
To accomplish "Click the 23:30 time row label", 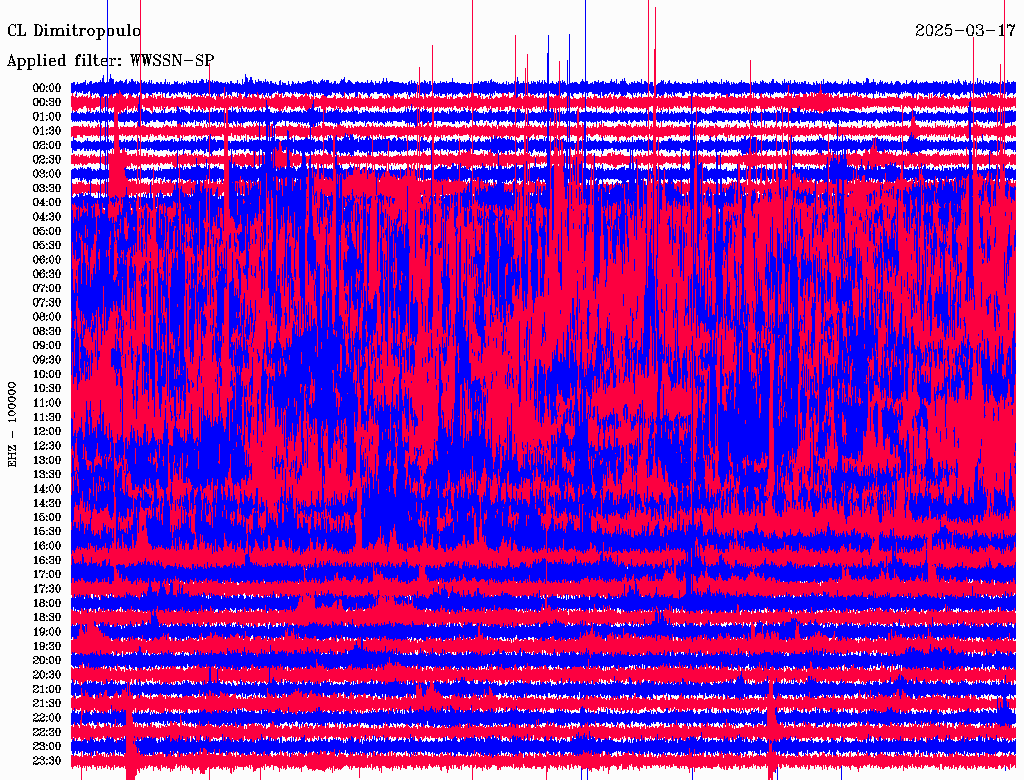I will pyautogui.click(x=47, y=760).
